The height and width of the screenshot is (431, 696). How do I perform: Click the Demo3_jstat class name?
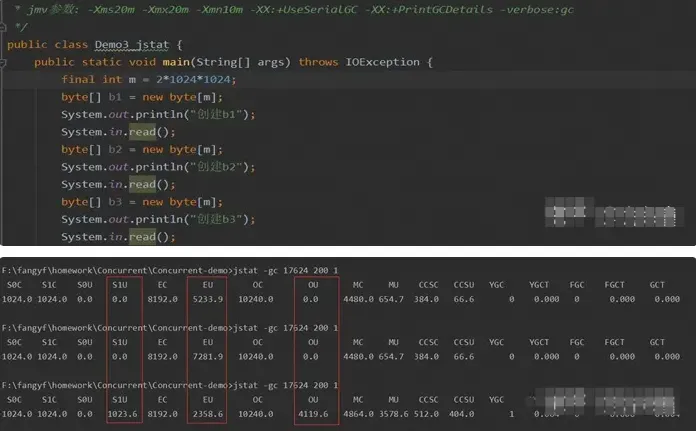pos(132,45)
